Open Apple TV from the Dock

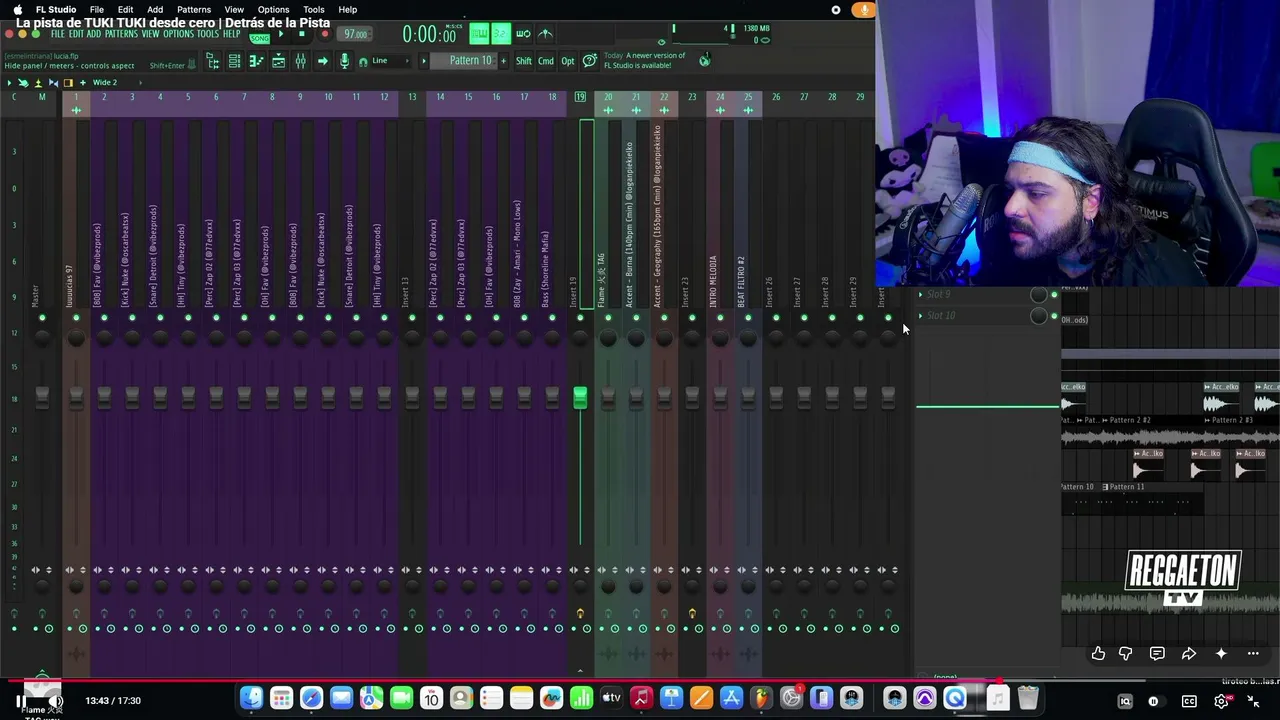point(611,698)
